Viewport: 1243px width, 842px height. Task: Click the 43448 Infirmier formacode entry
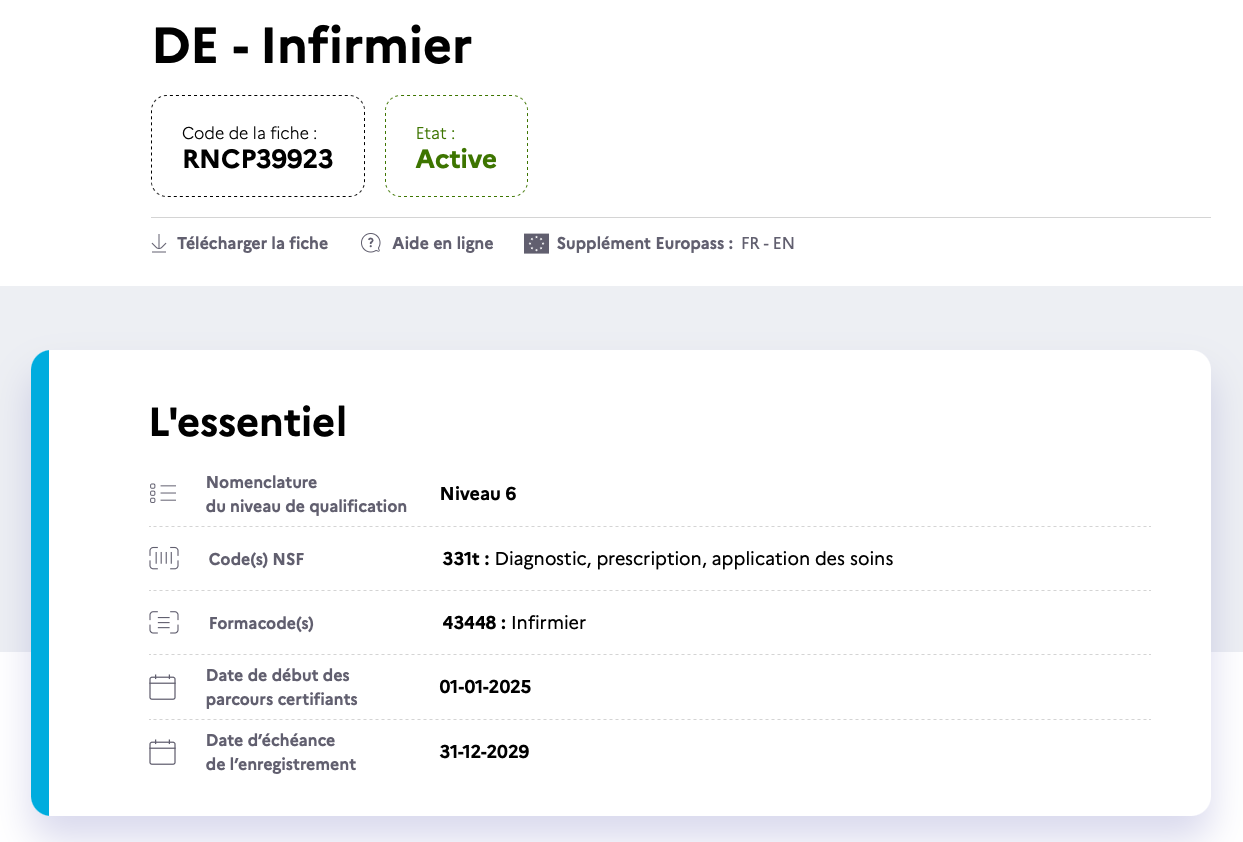[x=514, y=623]
